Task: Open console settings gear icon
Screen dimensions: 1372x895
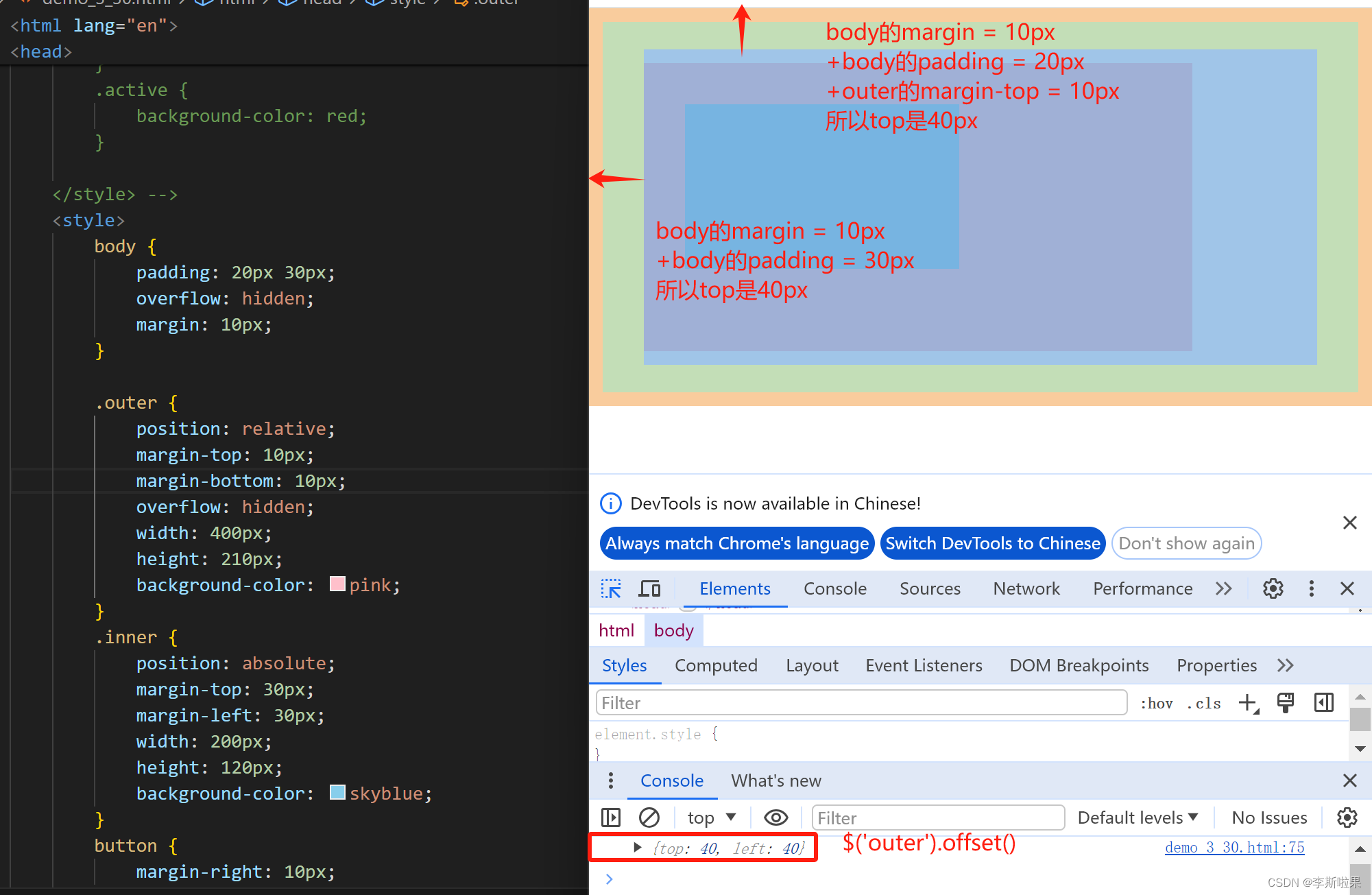Action: pyautogui.click(x=1347, y=818)
